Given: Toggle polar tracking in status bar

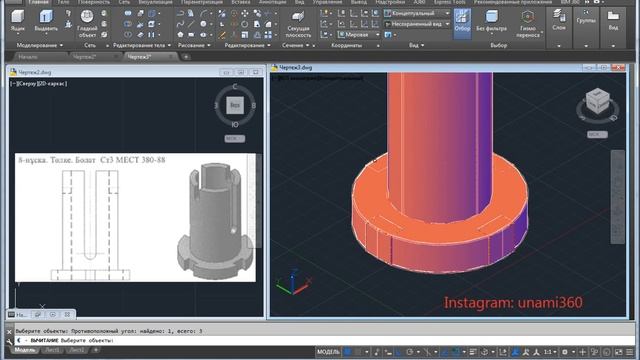Looking at the screenshot, I should tap(409, 352).
